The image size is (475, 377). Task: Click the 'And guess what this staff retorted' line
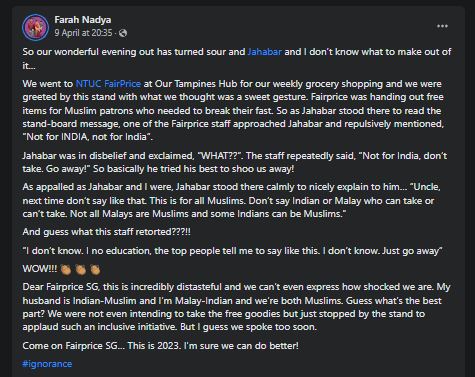pyautogui.click(x=106, y=232)
